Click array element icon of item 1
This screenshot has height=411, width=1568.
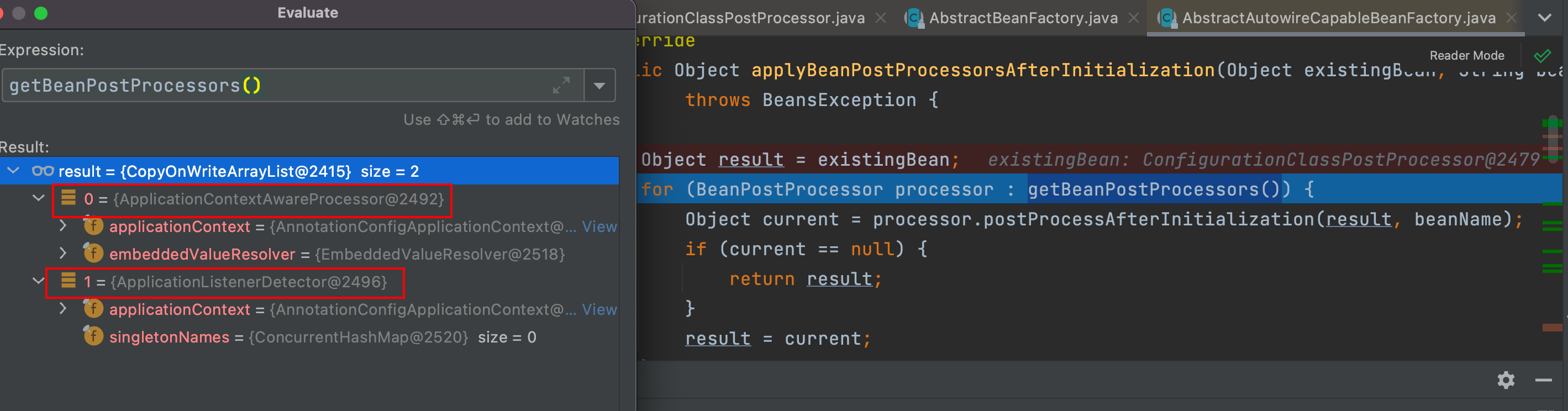(68, 280)
